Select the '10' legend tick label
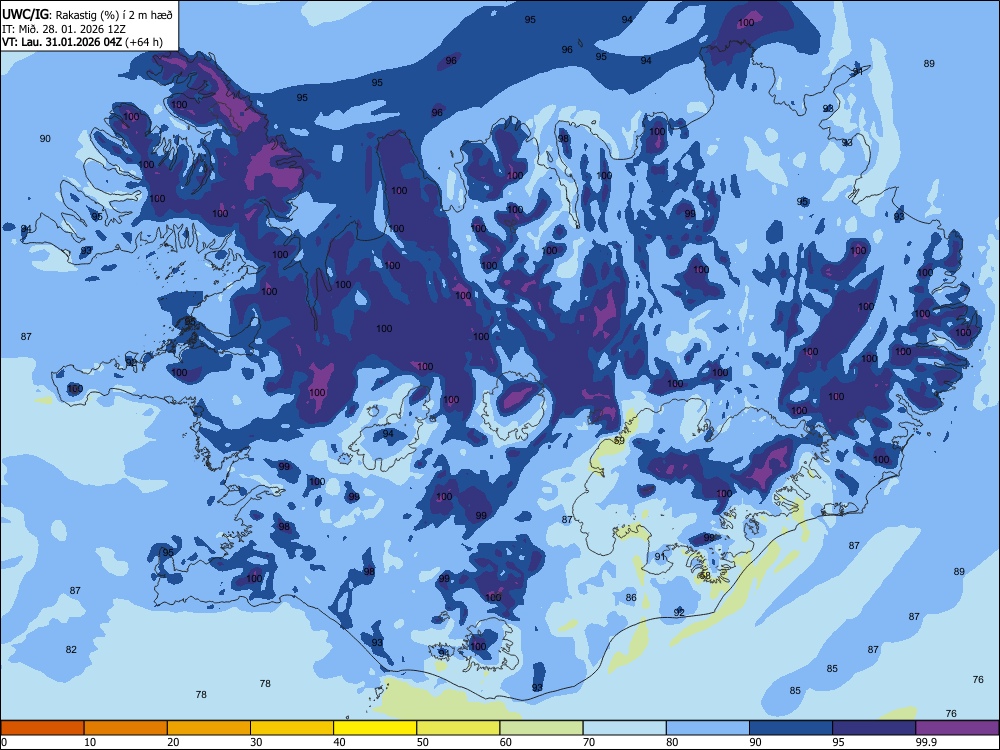The width and height of the screenshot is (1000, 750). click(x=90, y=742)
